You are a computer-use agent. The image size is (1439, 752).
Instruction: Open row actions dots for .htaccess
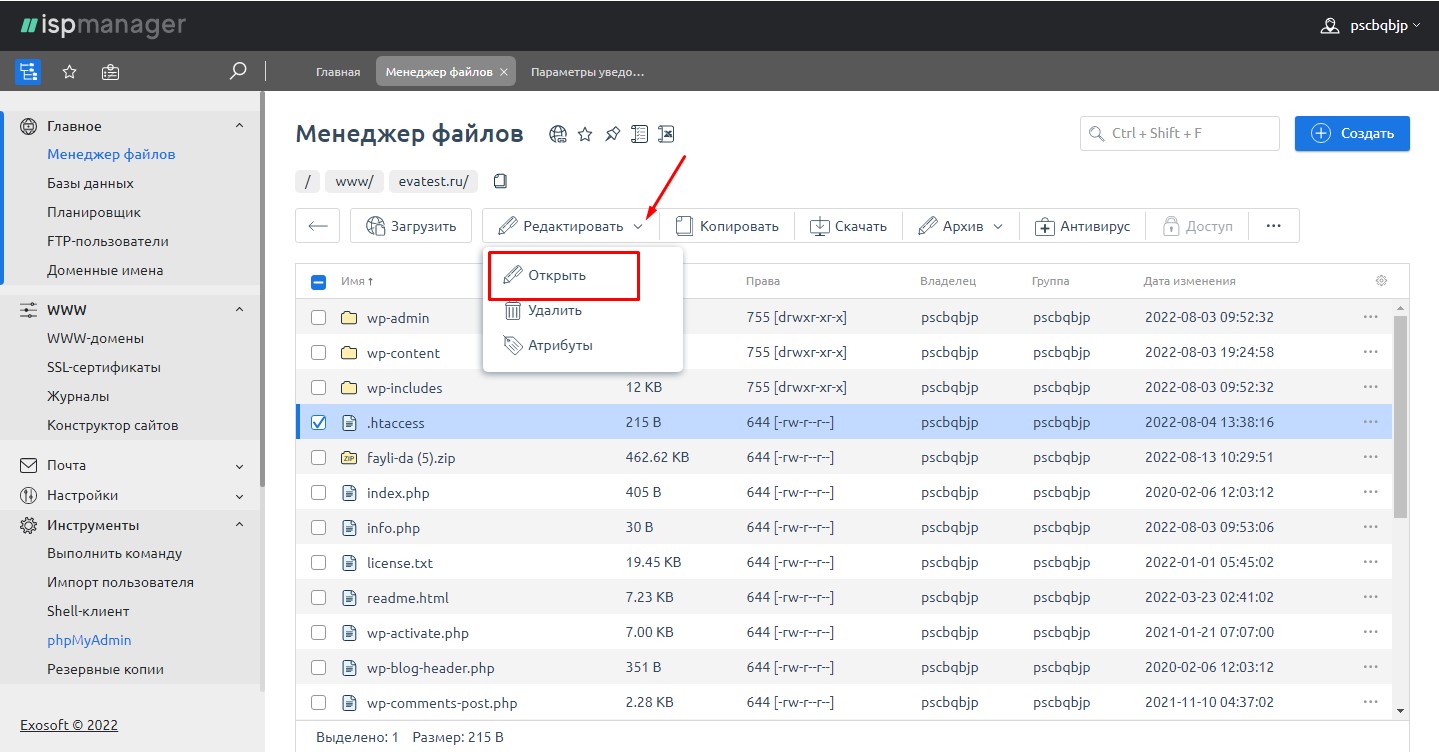[1370, 422]
